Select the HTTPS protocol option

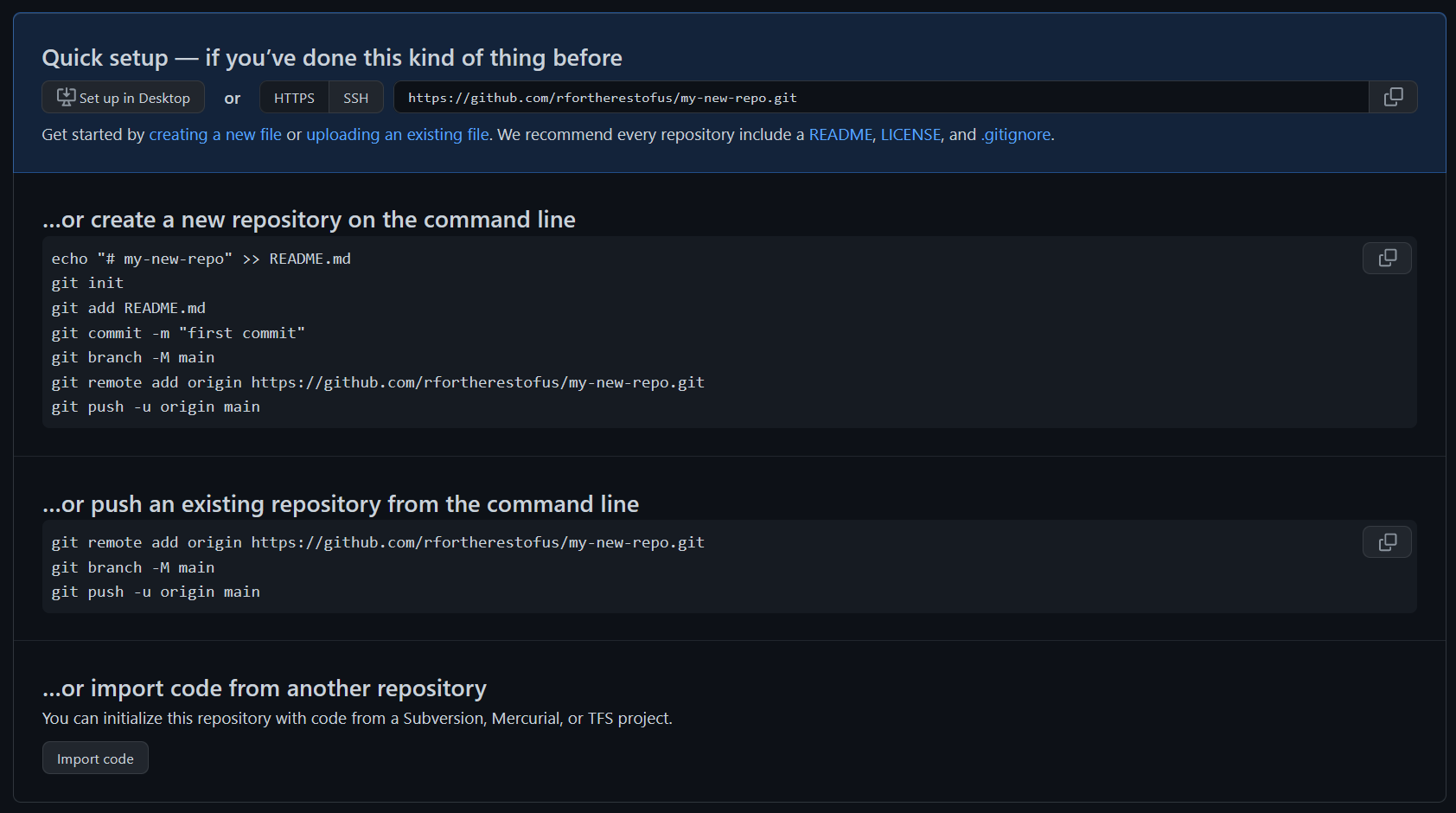coord(294,98)
